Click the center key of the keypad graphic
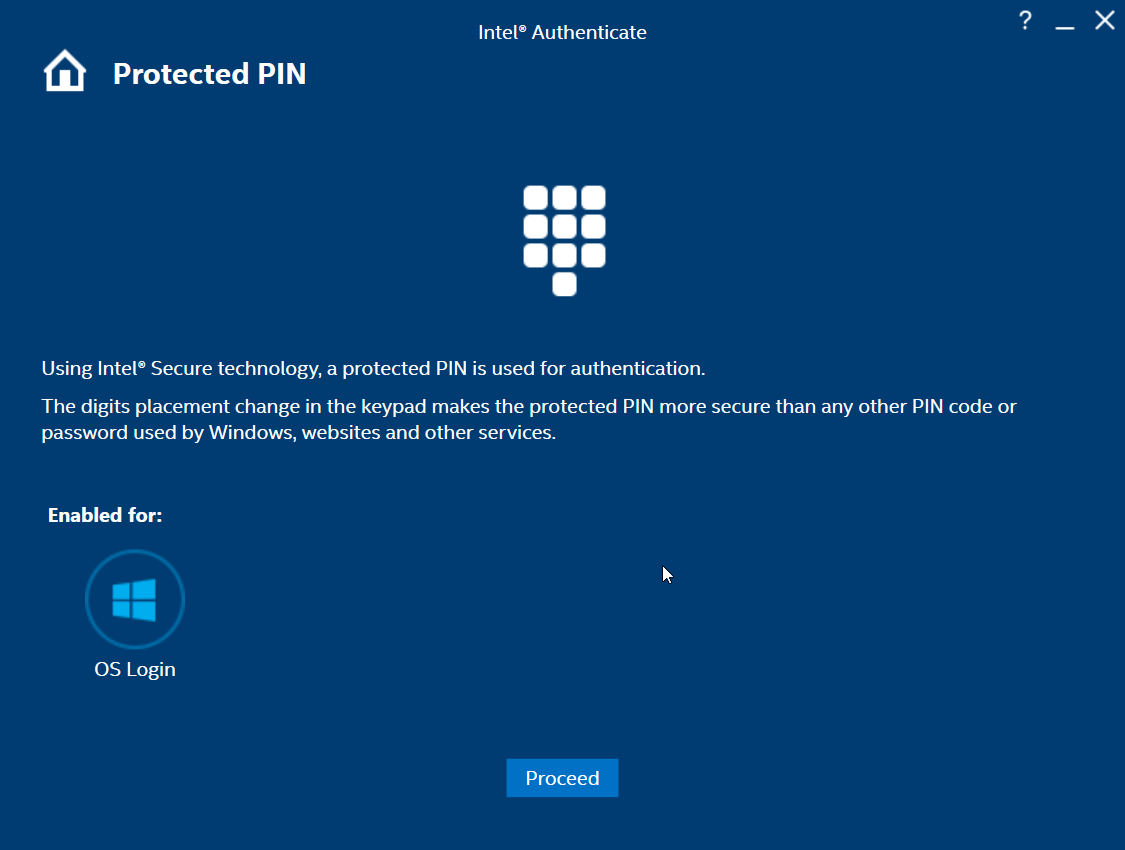The image size is (1125, 850). pyautogui.click(x=565, y=227)
